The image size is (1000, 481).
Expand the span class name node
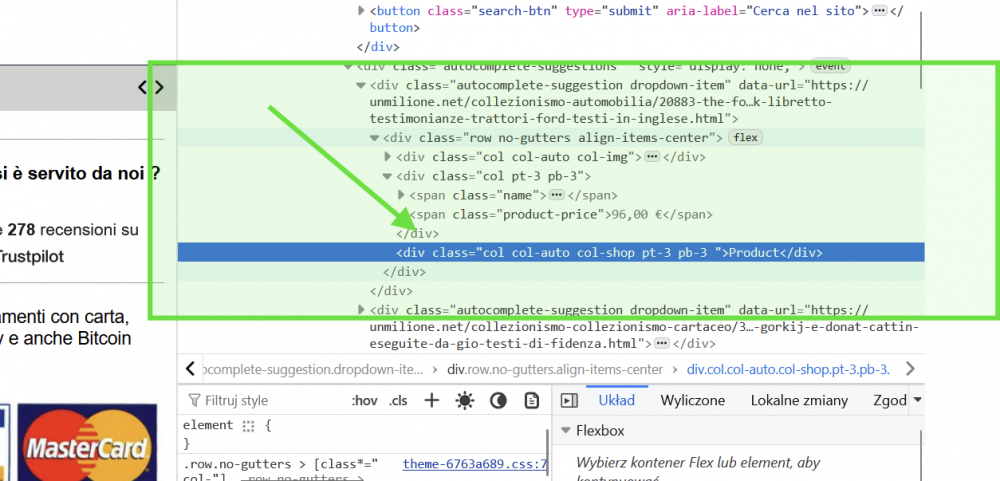click(401, 195)
